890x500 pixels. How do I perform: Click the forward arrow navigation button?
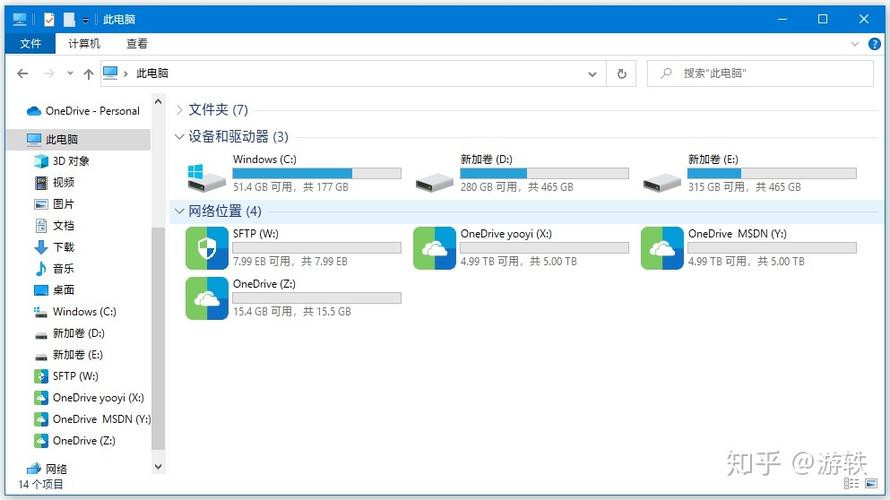tap(49, 73)
